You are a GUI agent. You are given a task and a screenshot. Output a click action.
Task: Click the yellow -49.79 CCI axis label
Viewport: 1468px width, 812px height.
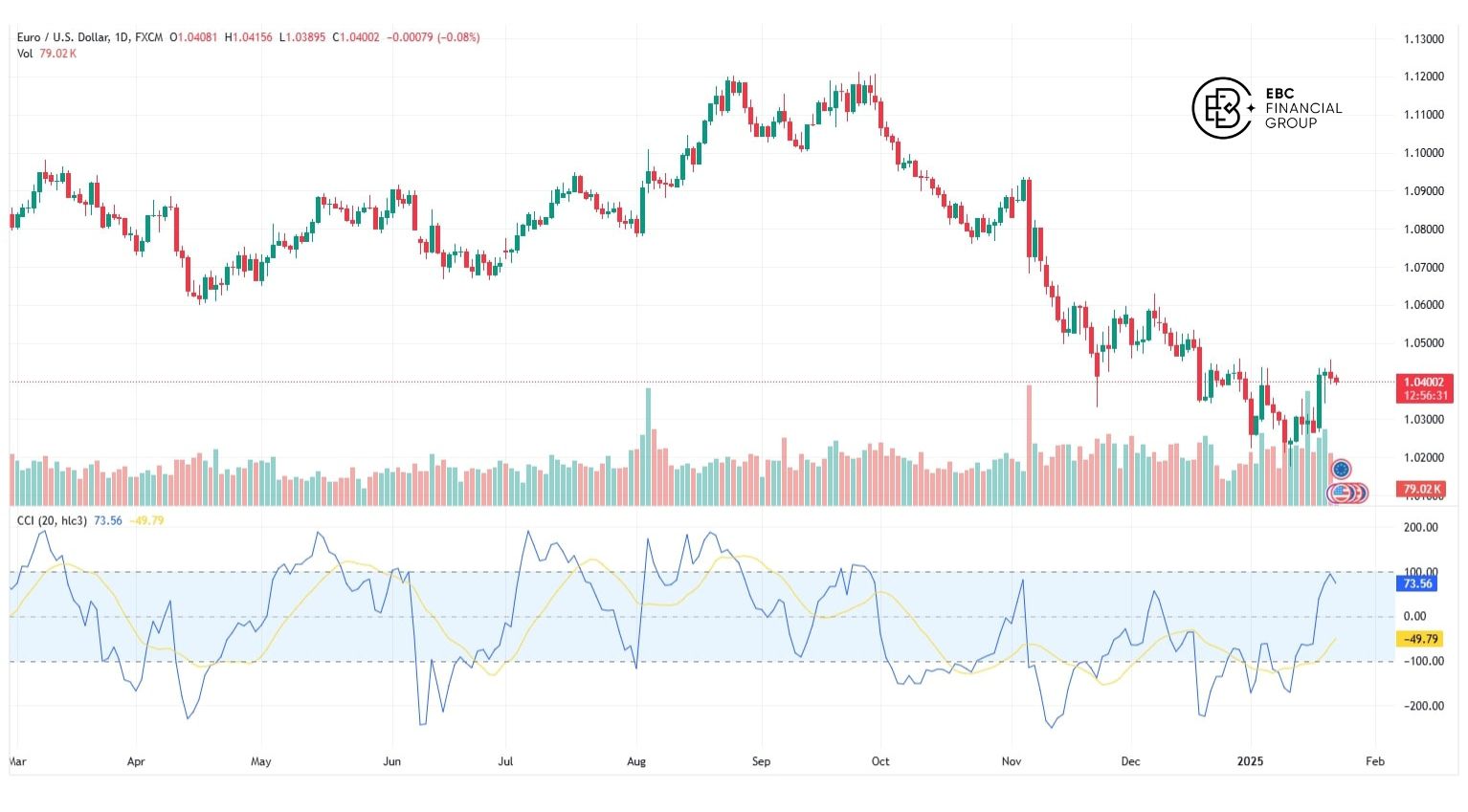(1420, 639)
